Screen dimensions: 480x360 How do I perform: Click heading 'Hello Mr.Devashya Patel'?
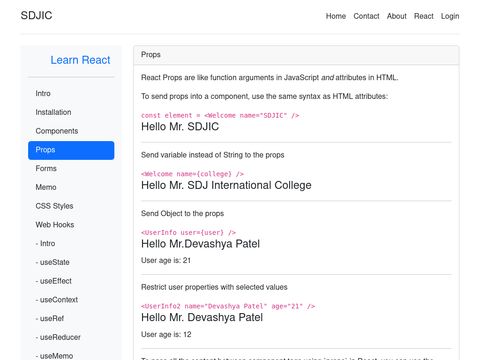coord(200,244)
